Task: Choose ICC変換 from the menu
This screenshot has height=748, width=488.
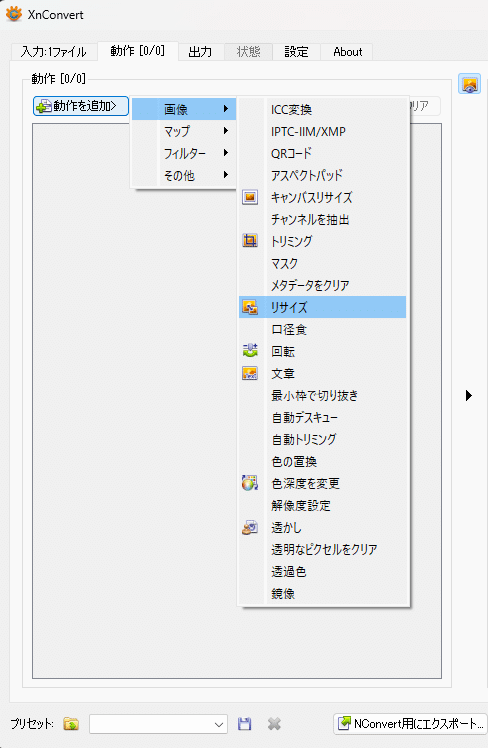Action: (322, 109)
